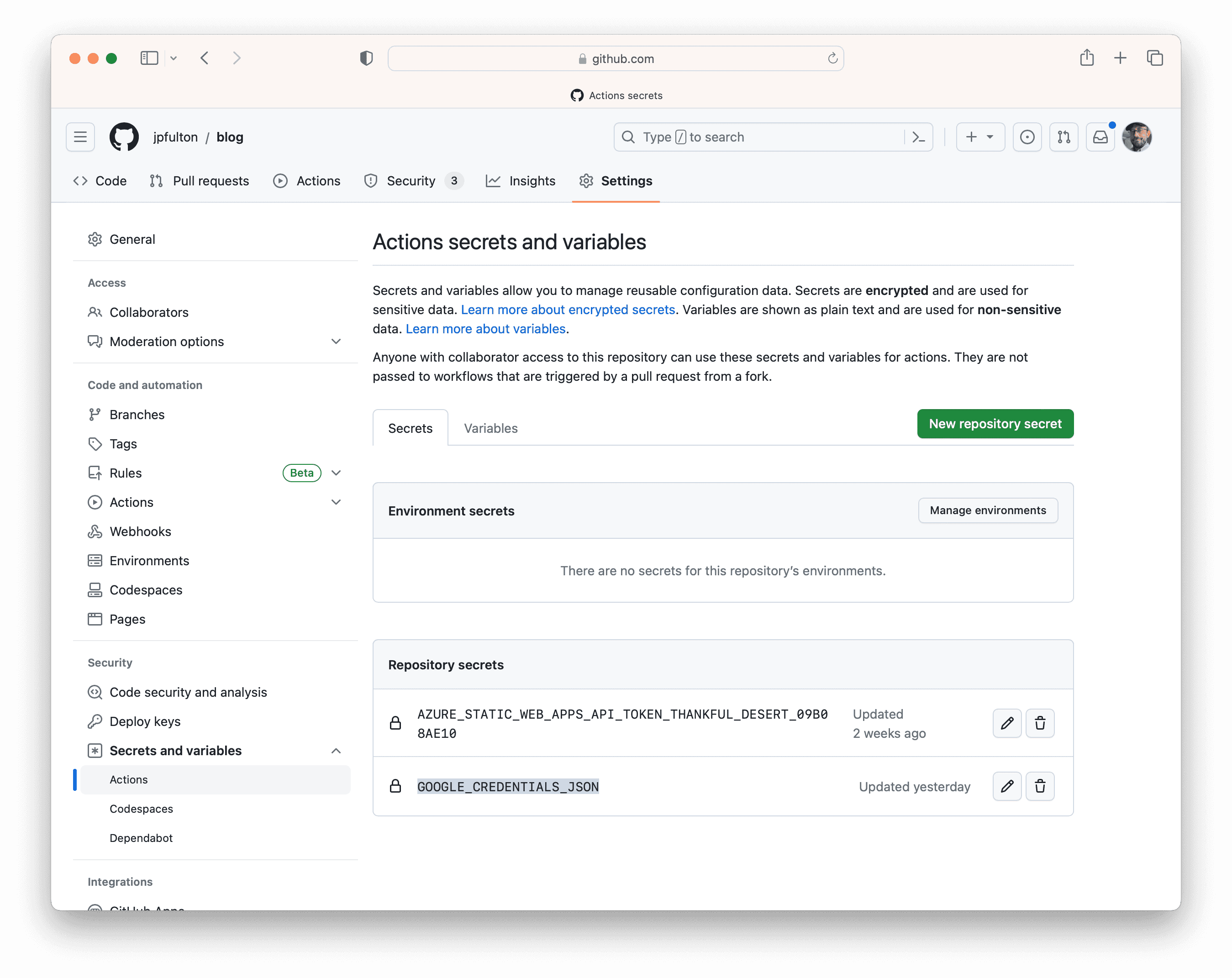1232x978 pixels.
Task: Select the Settings tab
Action: coord(616,181)
